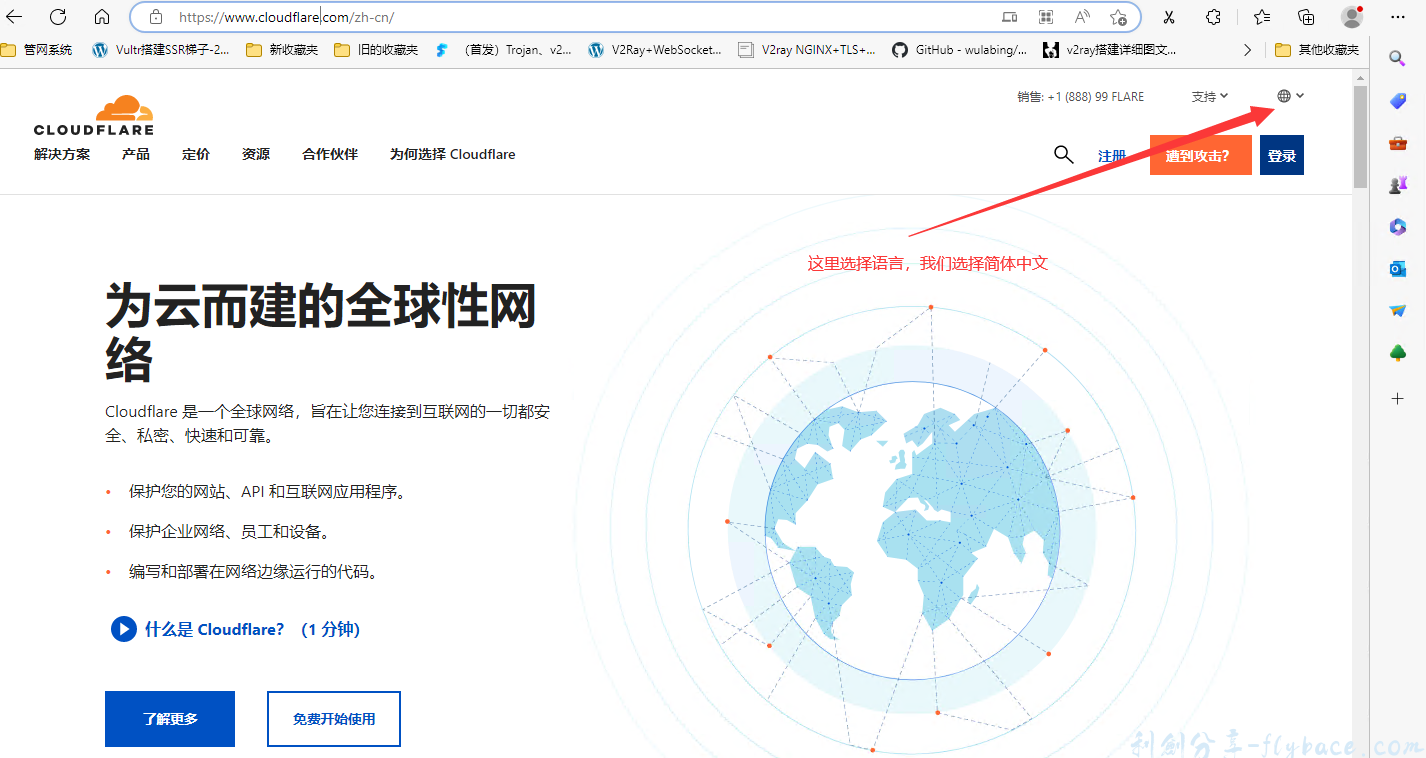Screen dimensions: 1426x758
Task: Open the browser Settings and more menu
Action: pos(1398,17)
